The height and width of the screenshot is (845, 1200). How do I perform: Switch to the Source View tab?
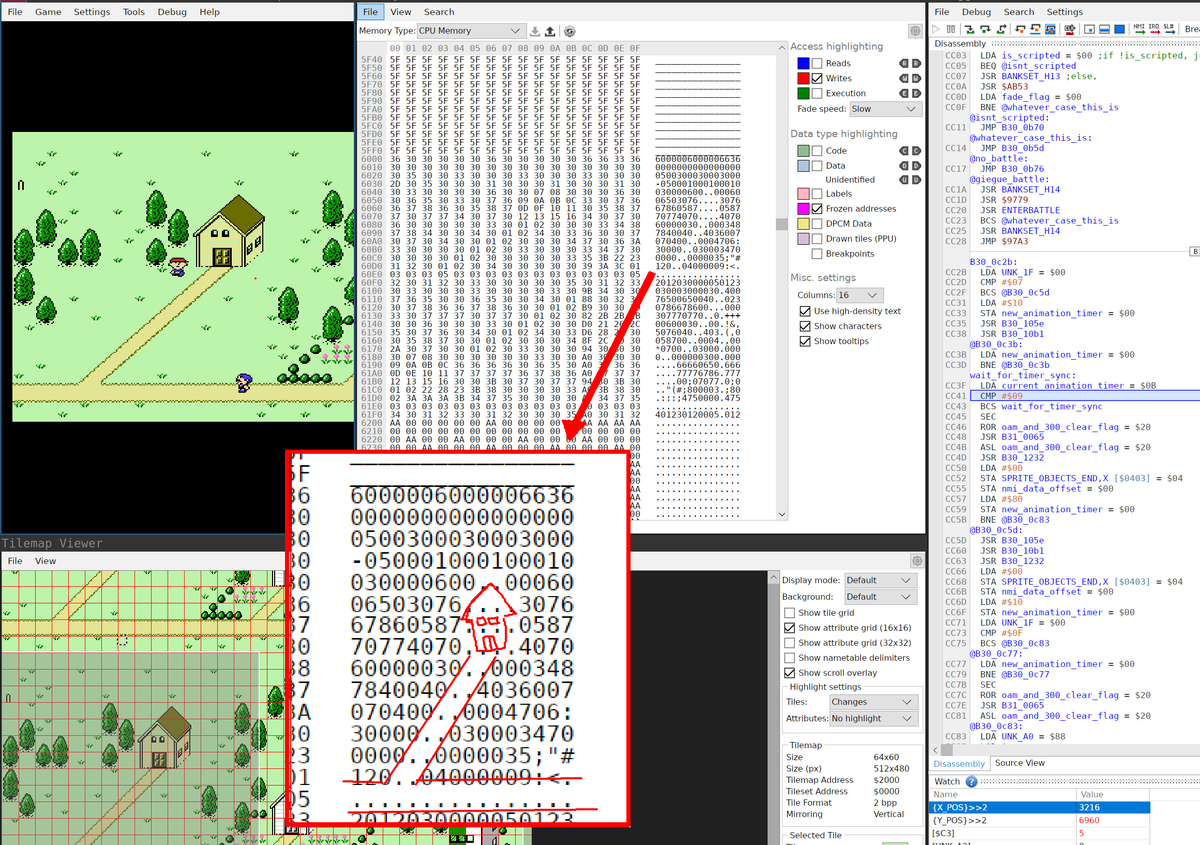[x=1020, y=763]
